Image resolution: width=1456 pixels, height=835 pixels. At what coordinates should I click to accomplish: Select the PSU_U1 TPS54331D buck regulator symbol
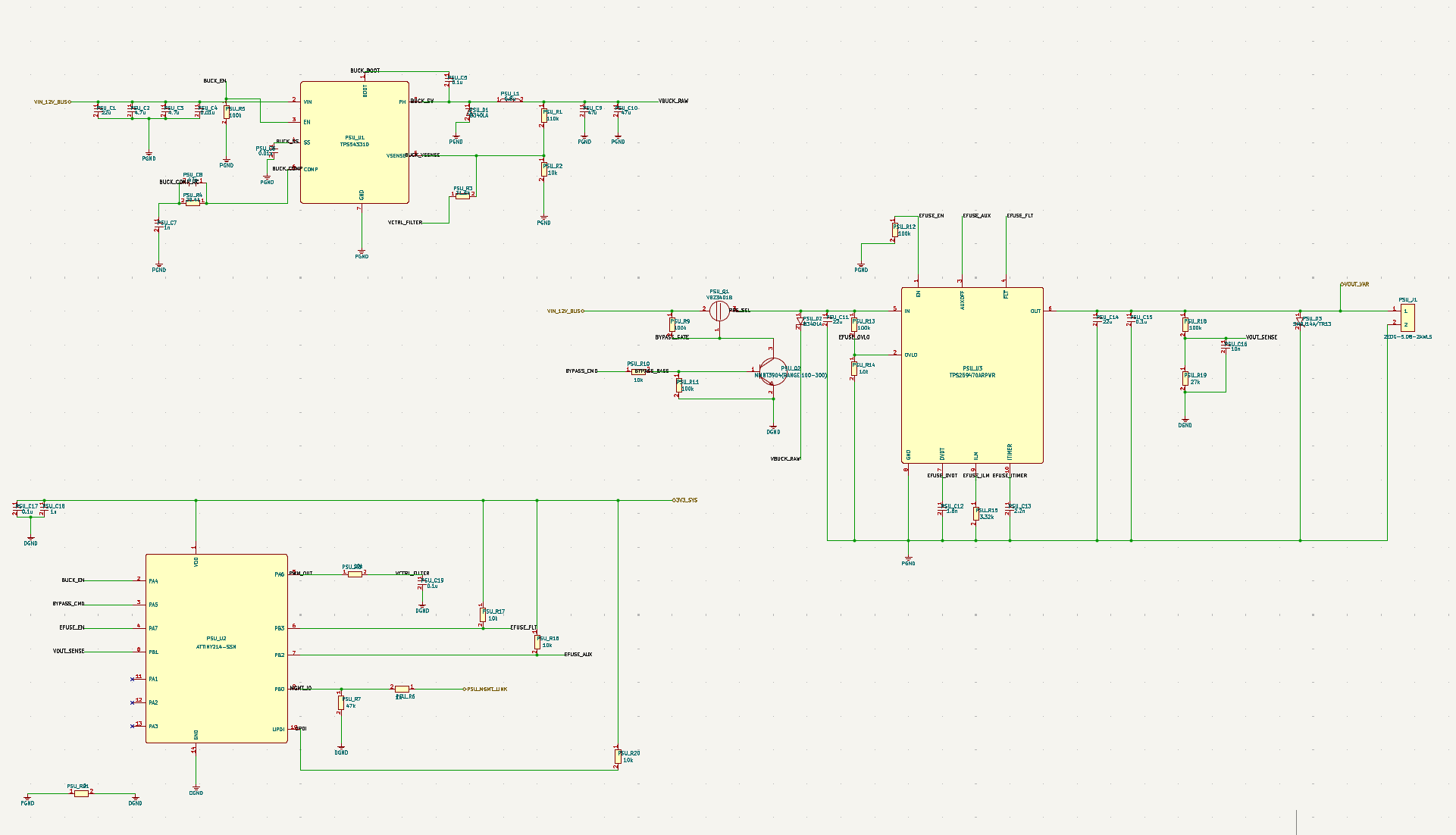point(355,142)
